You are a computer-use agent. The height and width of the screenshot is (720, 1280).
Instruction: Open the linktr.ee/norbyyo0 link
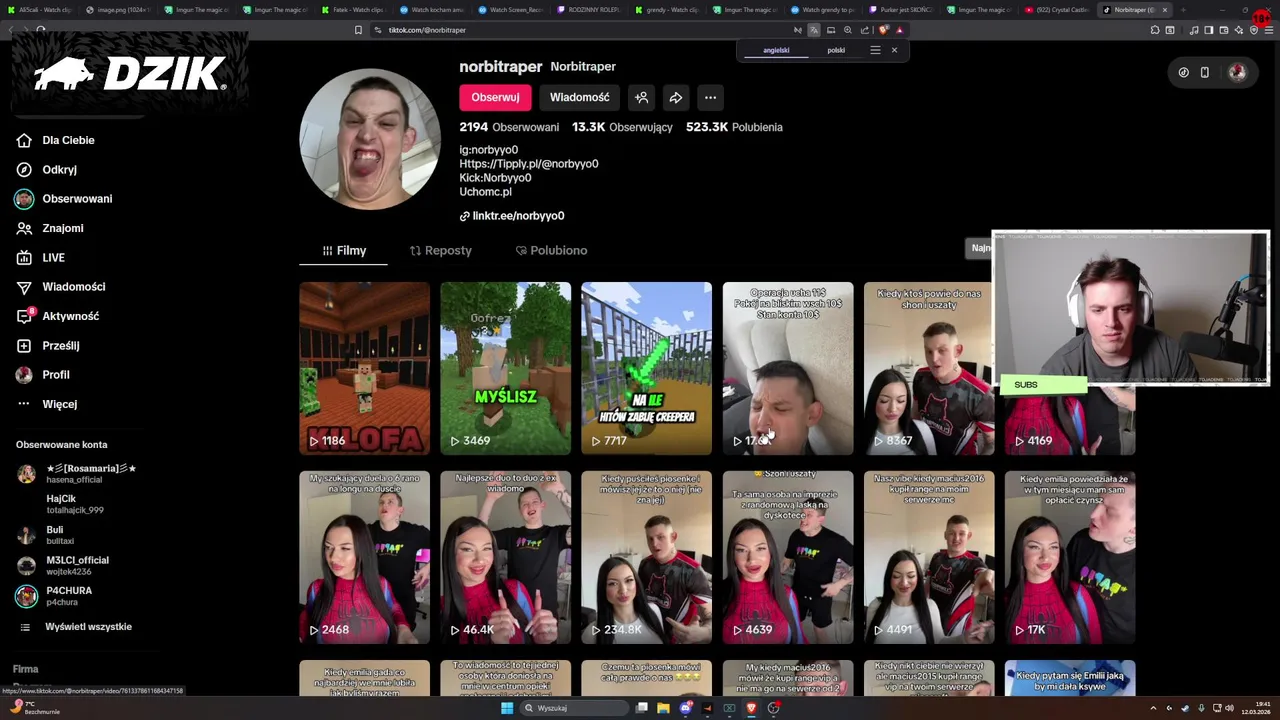tap(512, 216)
